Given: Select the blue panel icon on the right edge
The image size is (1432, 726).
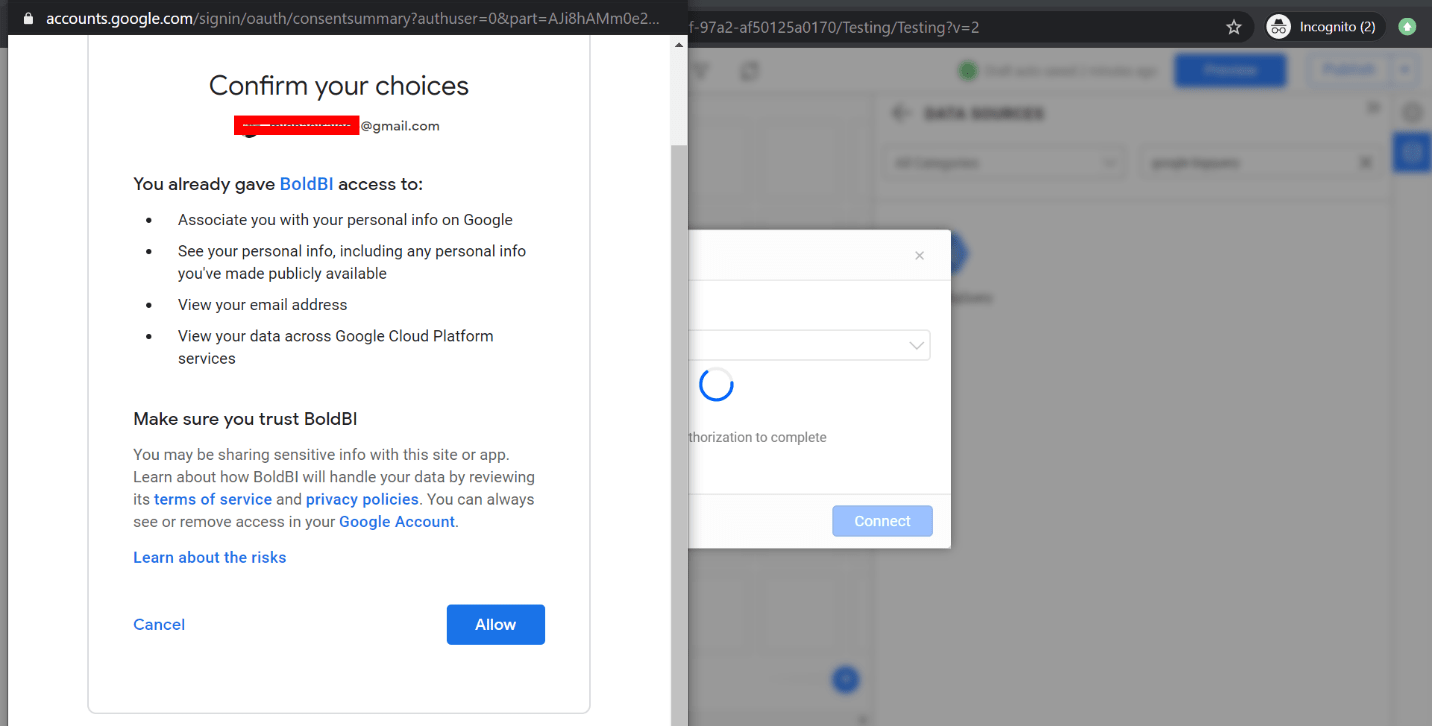Looking at the screenshot, I should click(x=1412, y=152).
